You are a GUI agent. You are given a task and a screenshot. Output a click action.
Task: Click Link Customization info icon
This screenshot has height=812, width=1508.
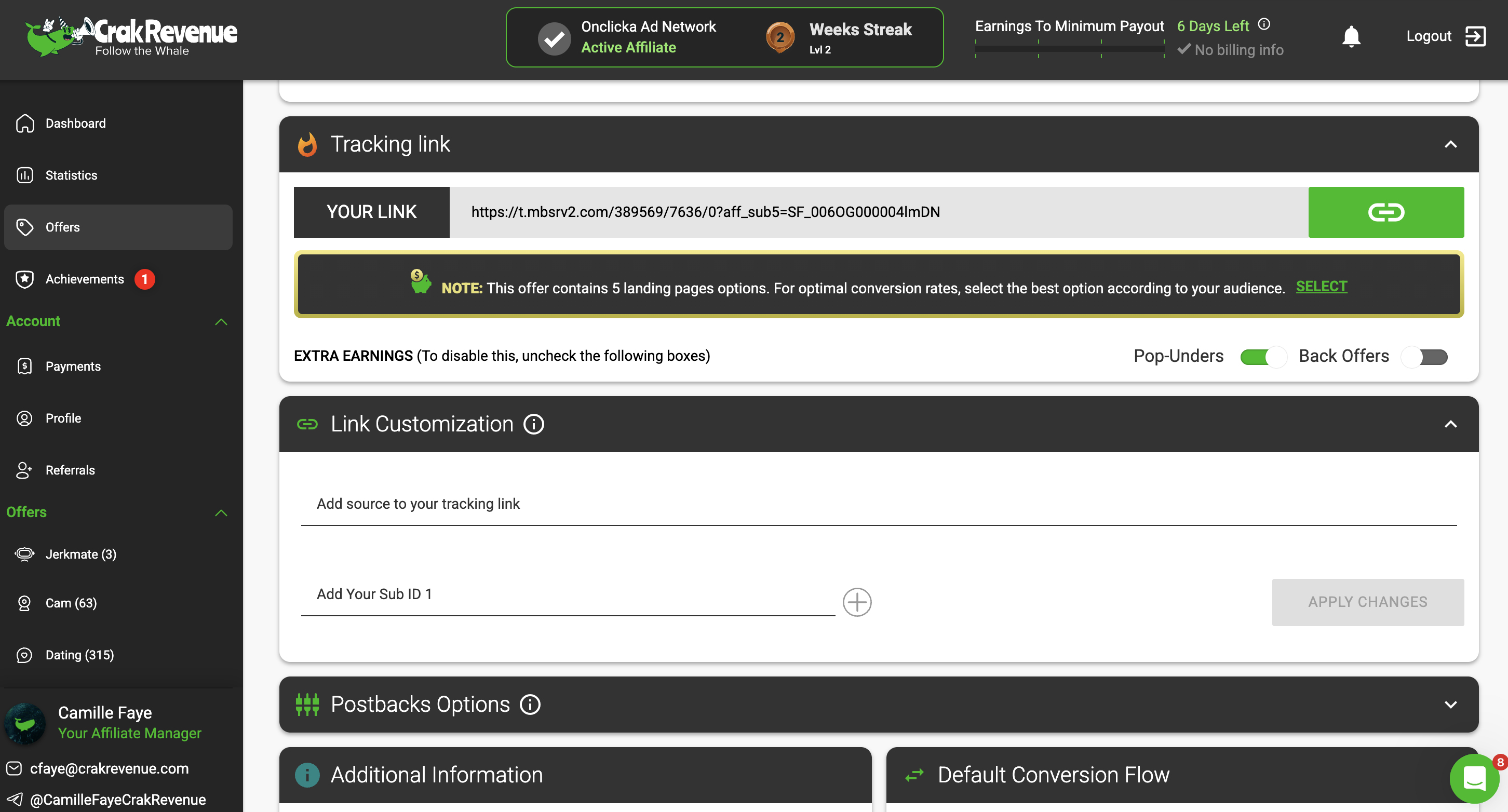533,424
